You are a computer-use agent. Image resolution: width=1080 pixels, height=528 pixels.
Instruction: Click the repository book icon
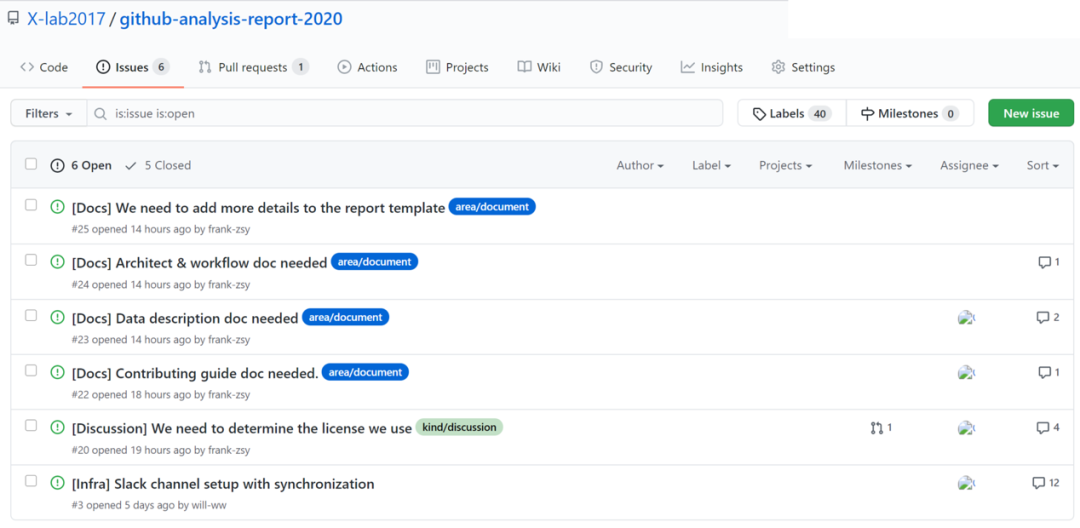[x=13, y=19]
